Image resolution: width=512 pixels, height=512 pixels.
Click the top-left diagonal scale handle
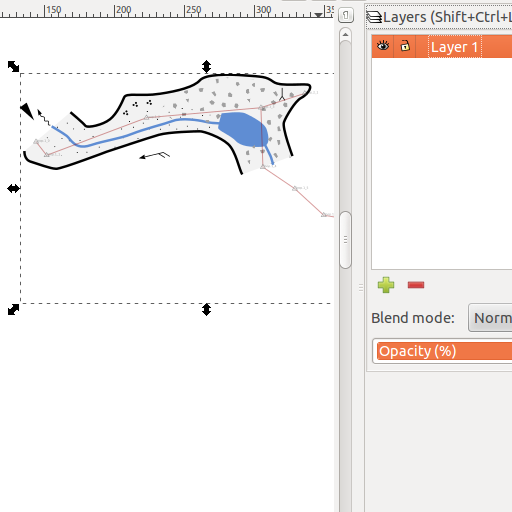[x=13, y=66]
